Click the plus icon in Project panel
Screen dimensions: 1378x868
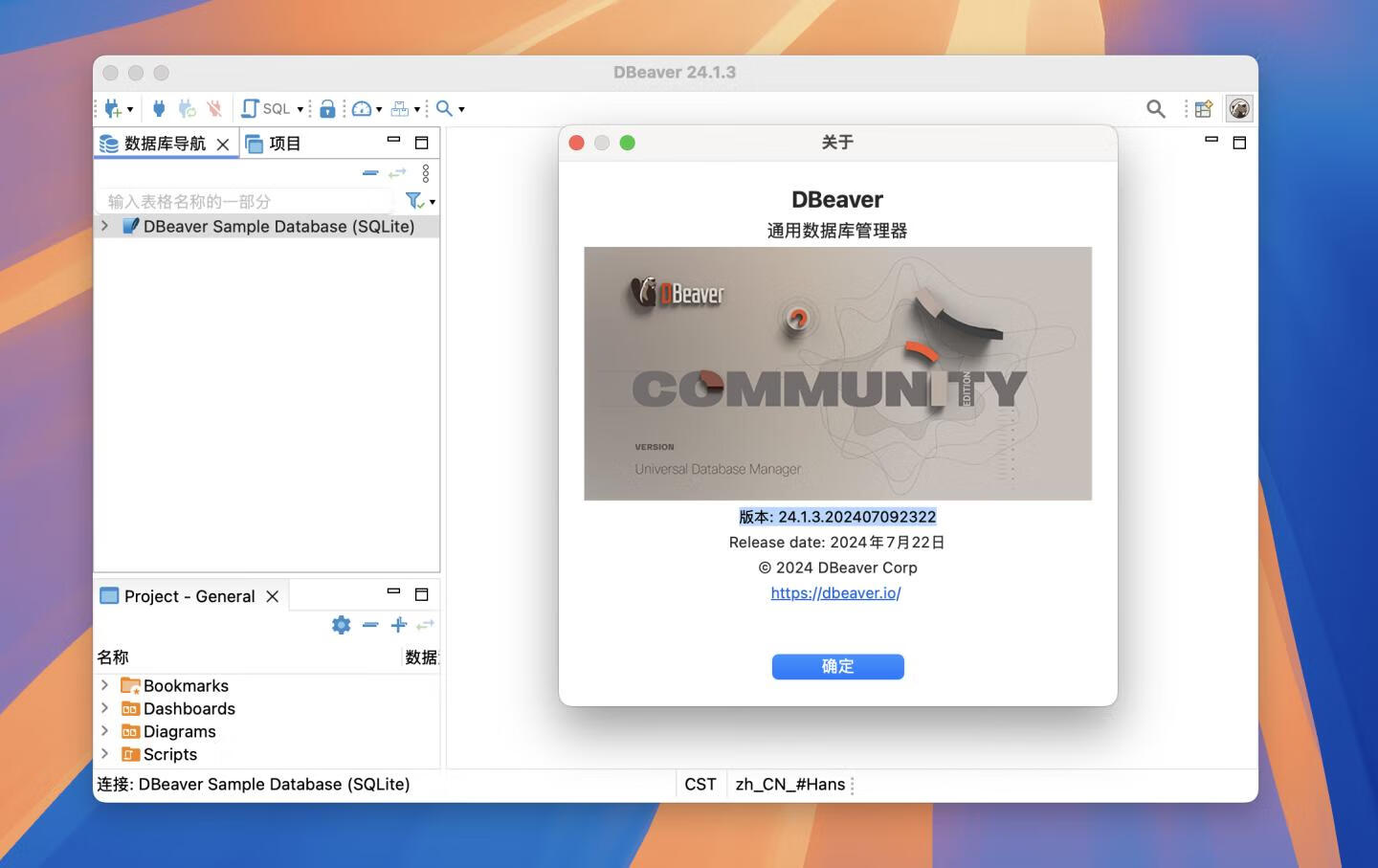[x=398, y=625]
